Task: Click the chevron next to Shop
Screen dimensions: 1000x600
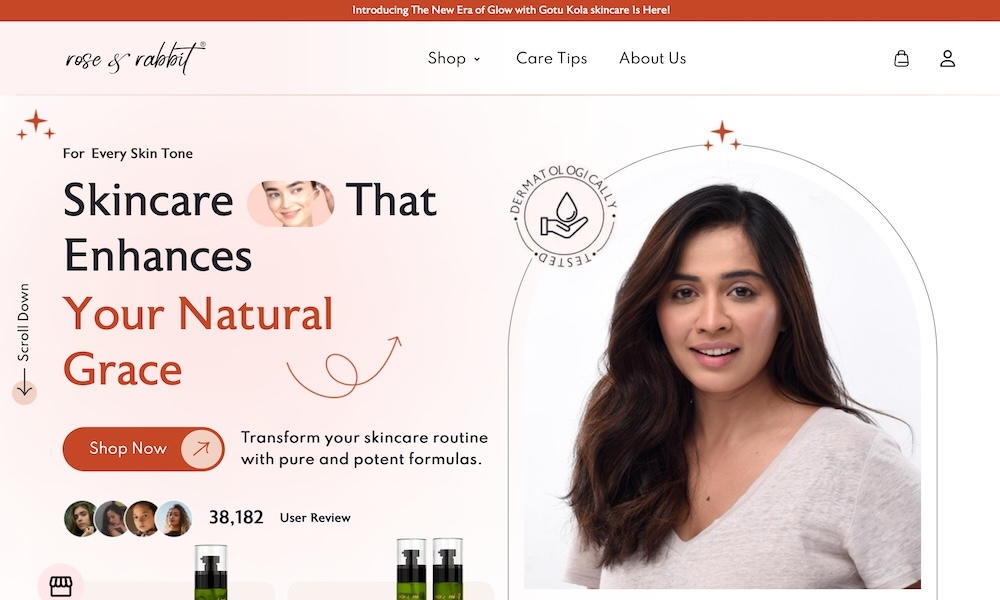Action: click(476, 59)
